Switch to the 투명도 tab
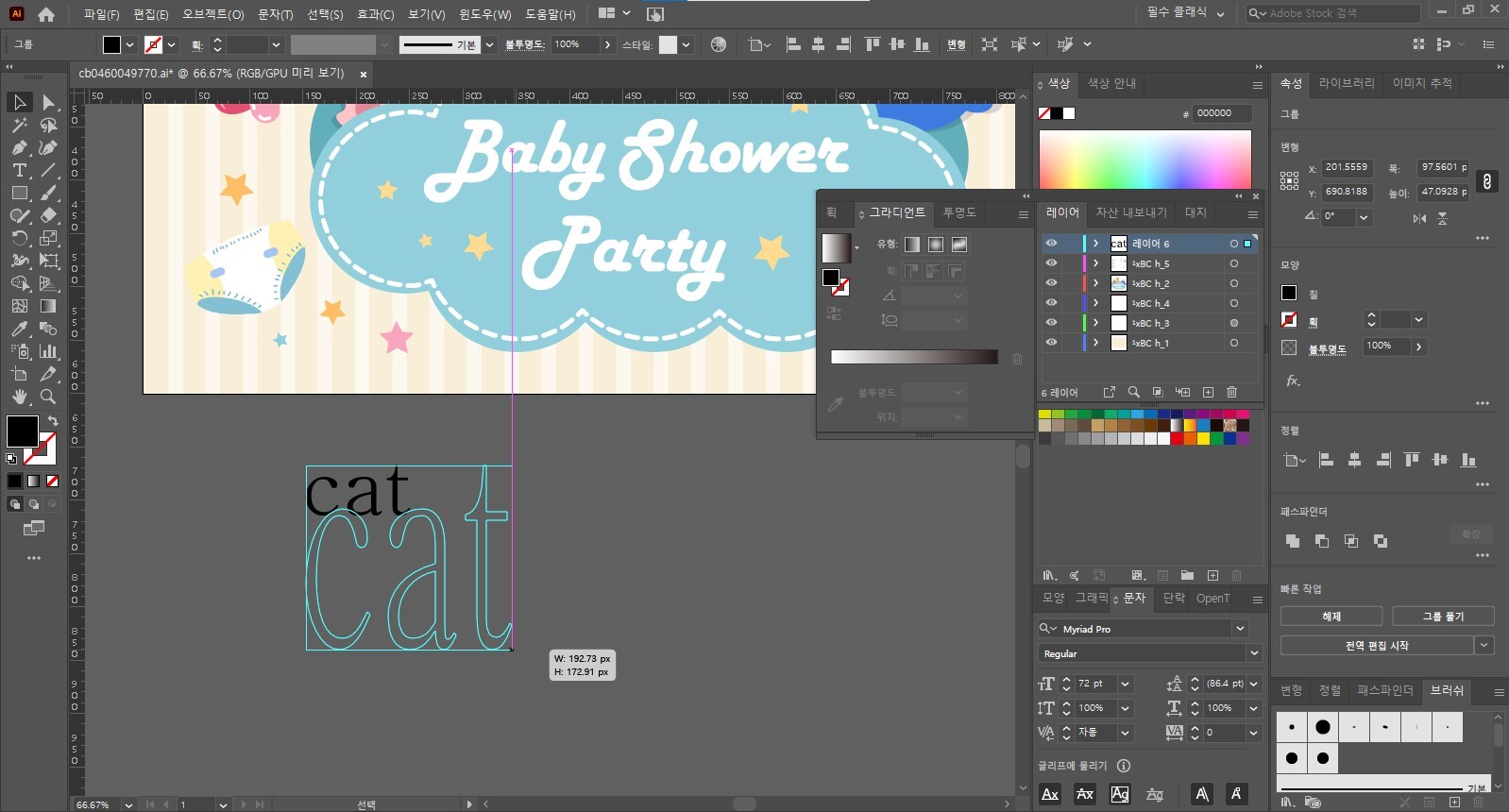Viewport: 1509px width, 812px height. (959, 213)
